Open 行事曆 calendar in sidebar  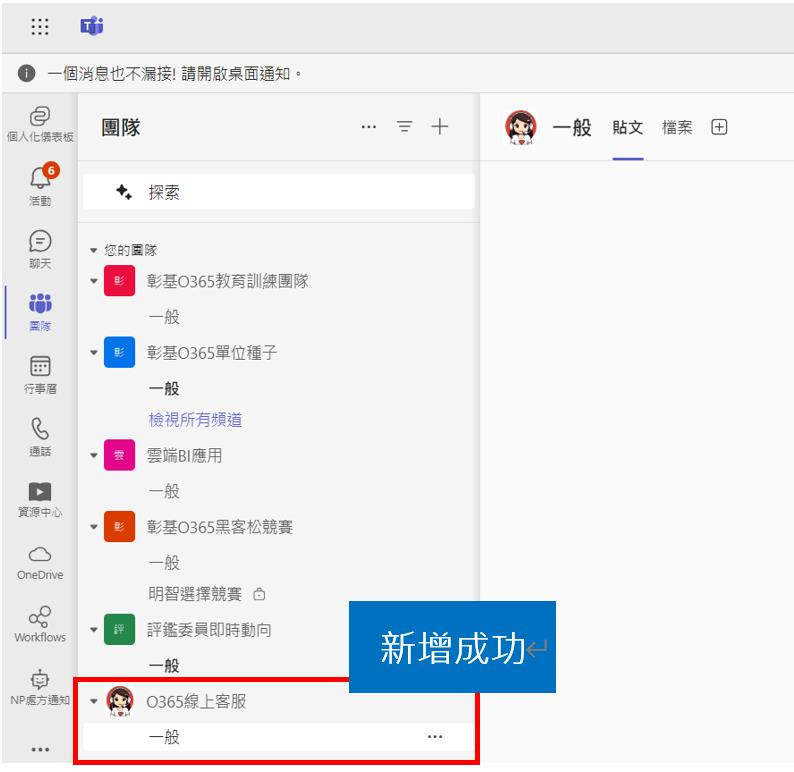point(40,375)
